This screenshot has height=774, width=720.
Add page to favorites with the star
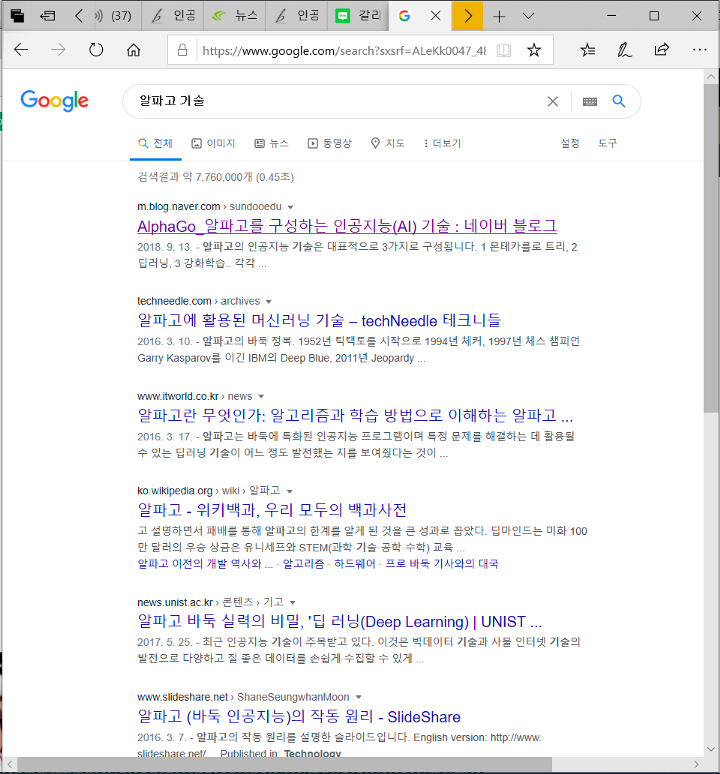533,50
